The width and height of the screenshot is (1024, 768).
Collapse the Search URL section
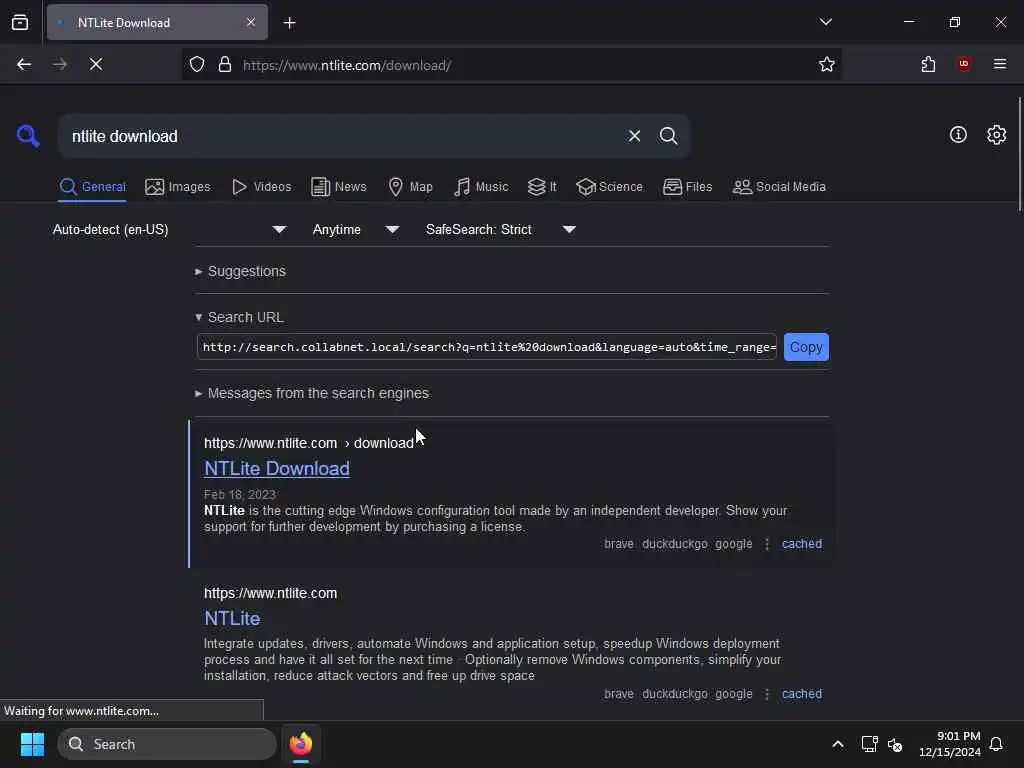tap(239, 317)
